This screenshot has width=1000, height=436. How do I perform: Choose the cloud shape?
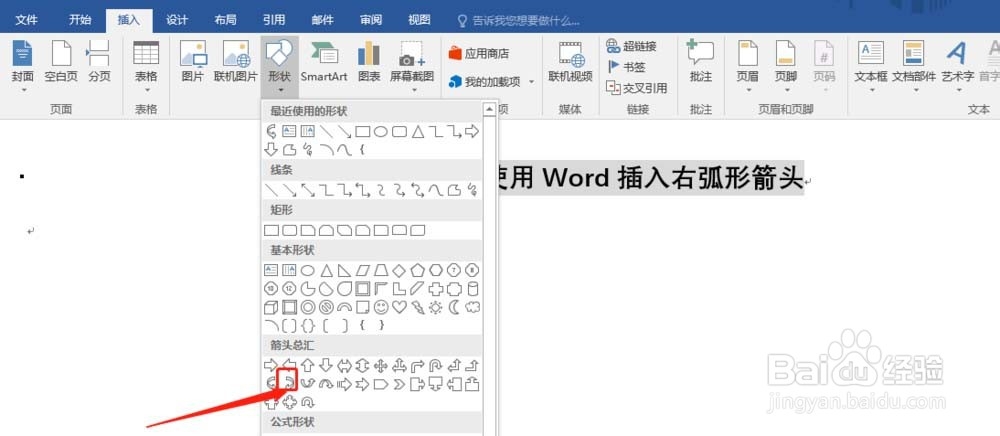[473, 307]
